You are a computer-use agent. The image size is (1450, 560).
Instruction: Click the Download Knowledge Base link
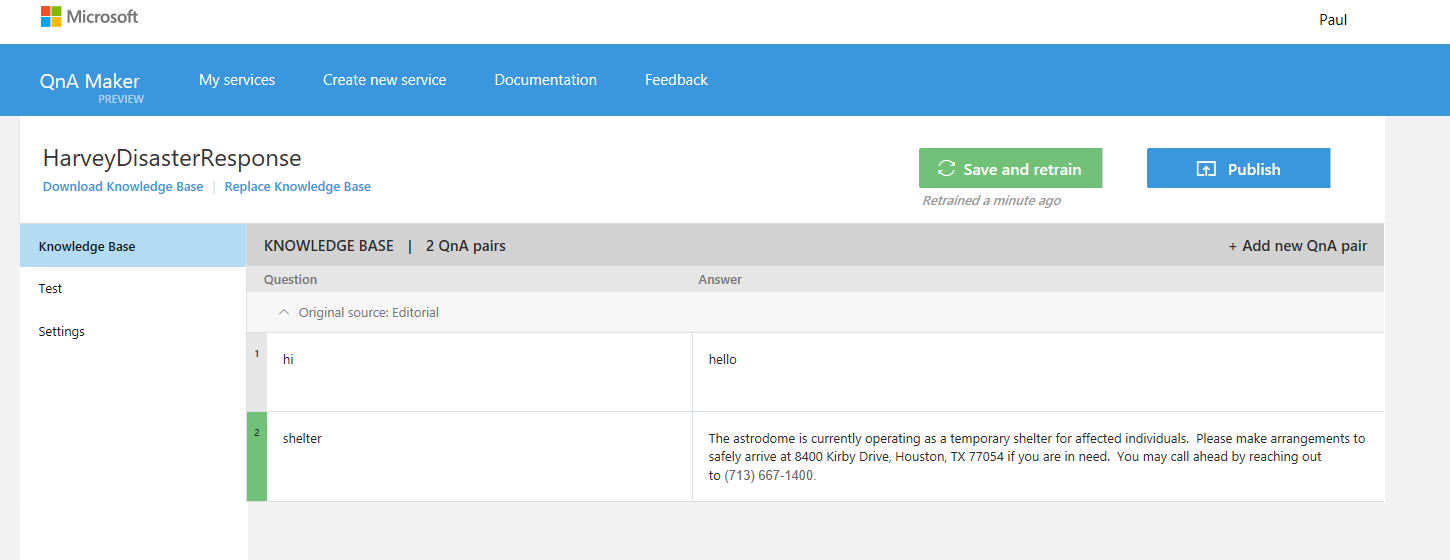123,187
